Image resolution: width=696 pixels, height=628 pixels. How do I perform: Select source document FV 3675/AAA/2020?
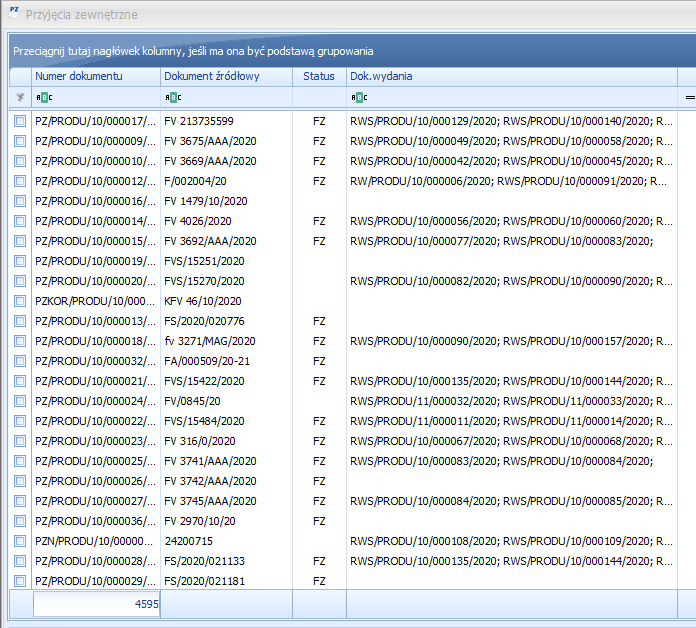pos(210,141)
